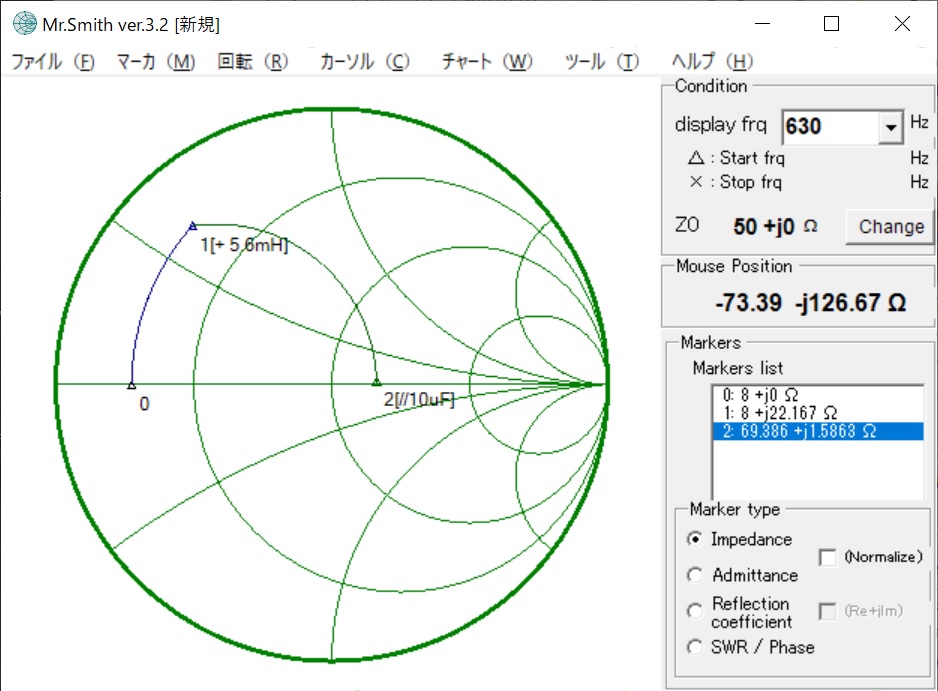Open the ツール (T) menu

tap(601, 62)
